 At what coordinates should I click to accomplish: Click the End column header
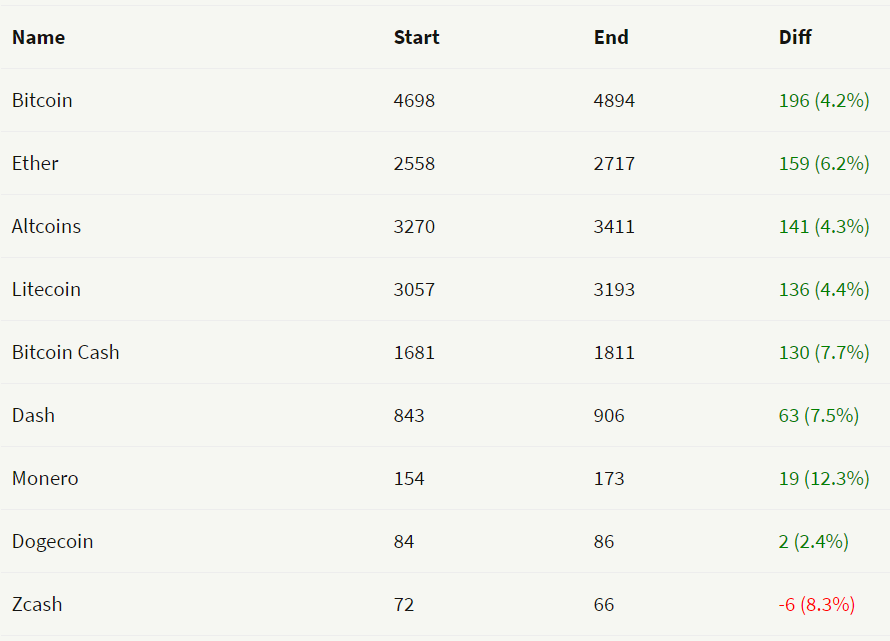611,37
